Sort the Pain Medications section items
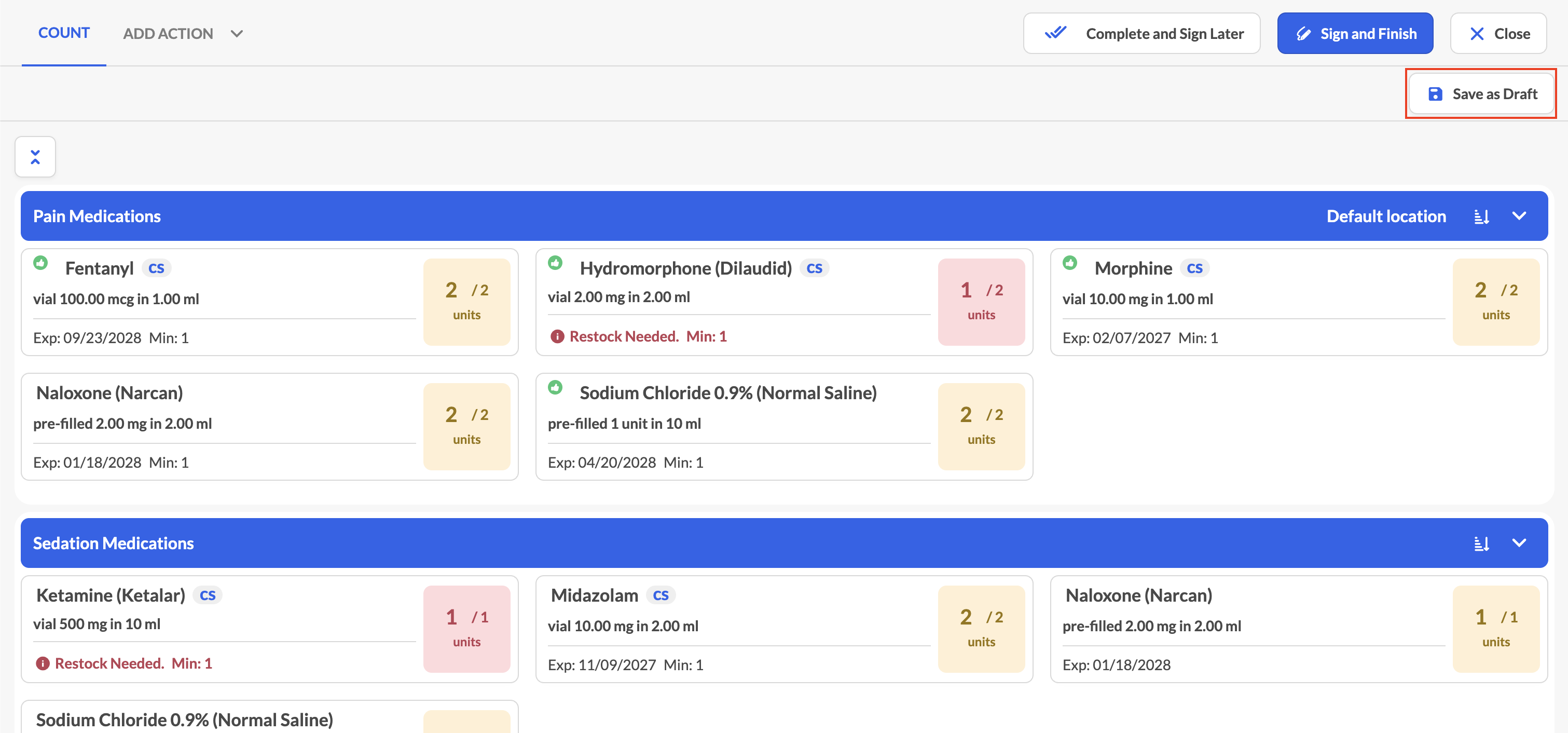Screen dimensions: 1568x733 tap(1481, 216)
